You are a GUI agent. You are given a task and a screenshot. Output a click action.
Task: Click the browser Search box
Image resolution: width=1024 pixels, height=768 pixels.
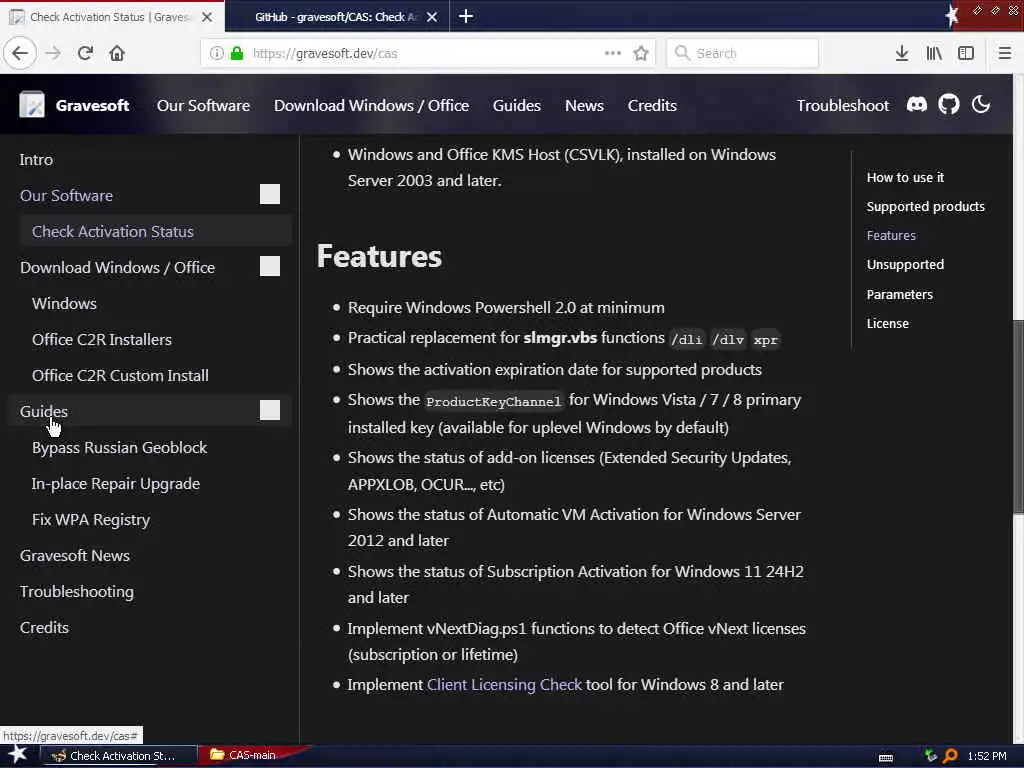pos(743,53)
